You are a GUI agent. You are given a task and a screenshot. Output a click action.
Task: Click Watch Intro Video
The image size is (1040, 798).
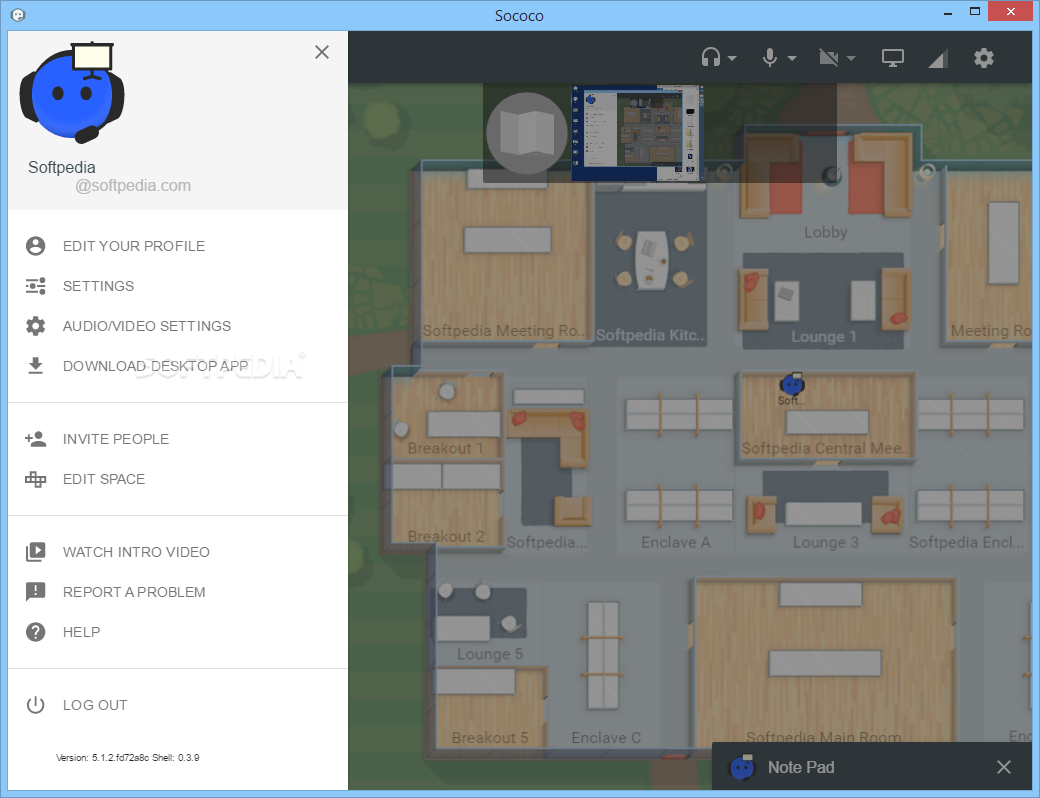pyautogui.click(x=136, y=552)
